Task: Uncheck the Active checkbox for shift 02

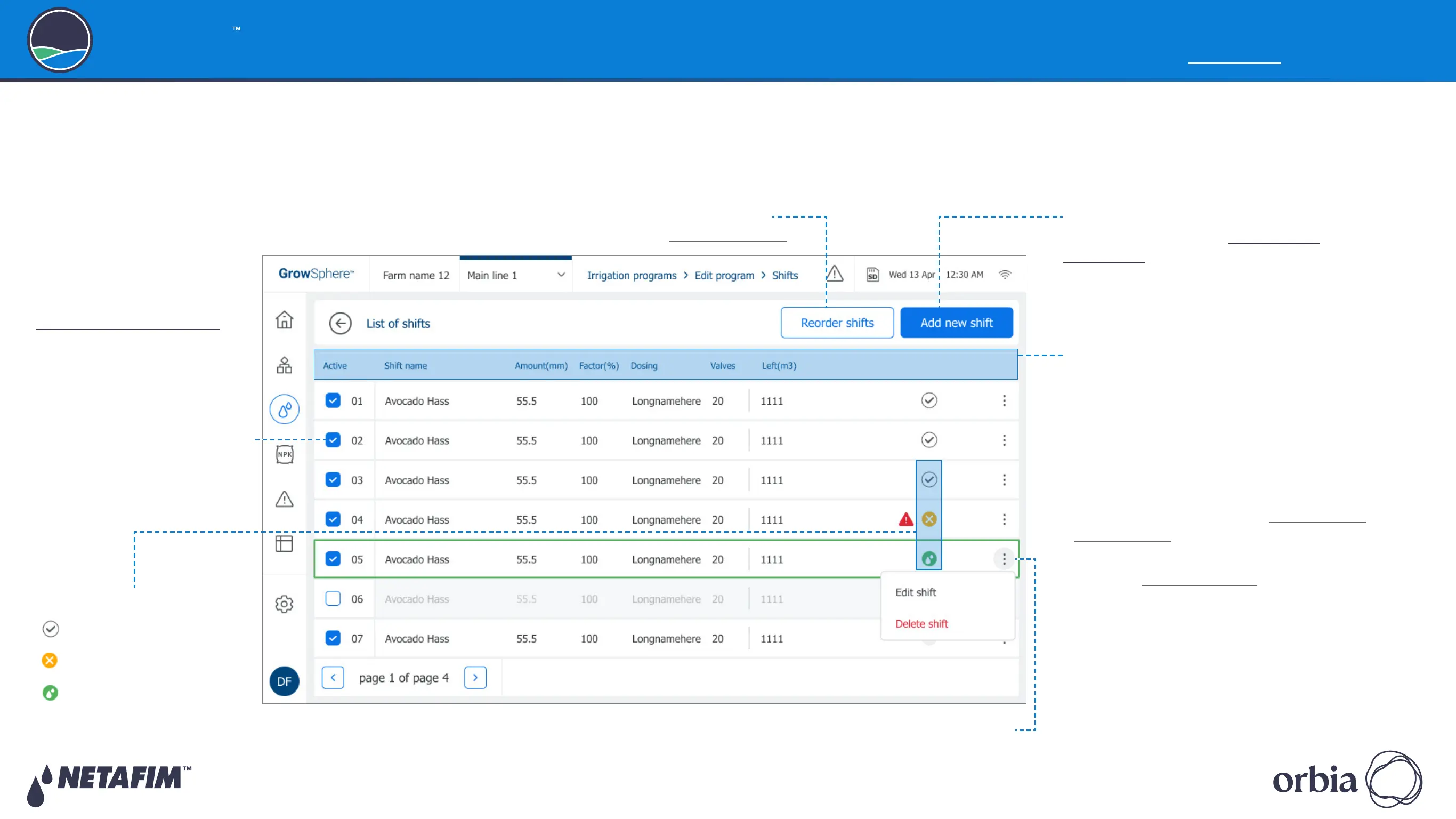Action: pyautogui.click(x=333, y=440)
